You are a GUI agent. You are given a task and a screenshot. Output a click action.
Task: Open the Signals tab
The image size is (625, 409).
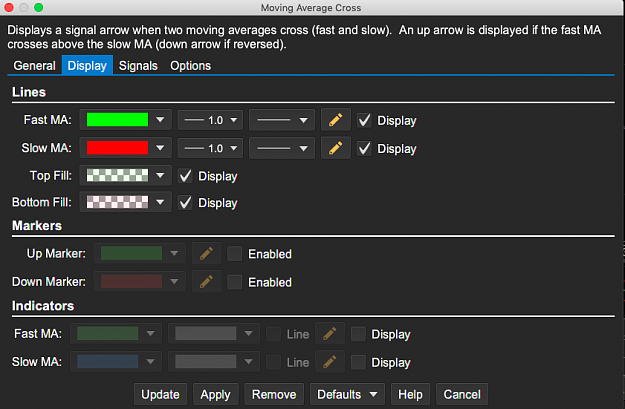tap(138, 65)
